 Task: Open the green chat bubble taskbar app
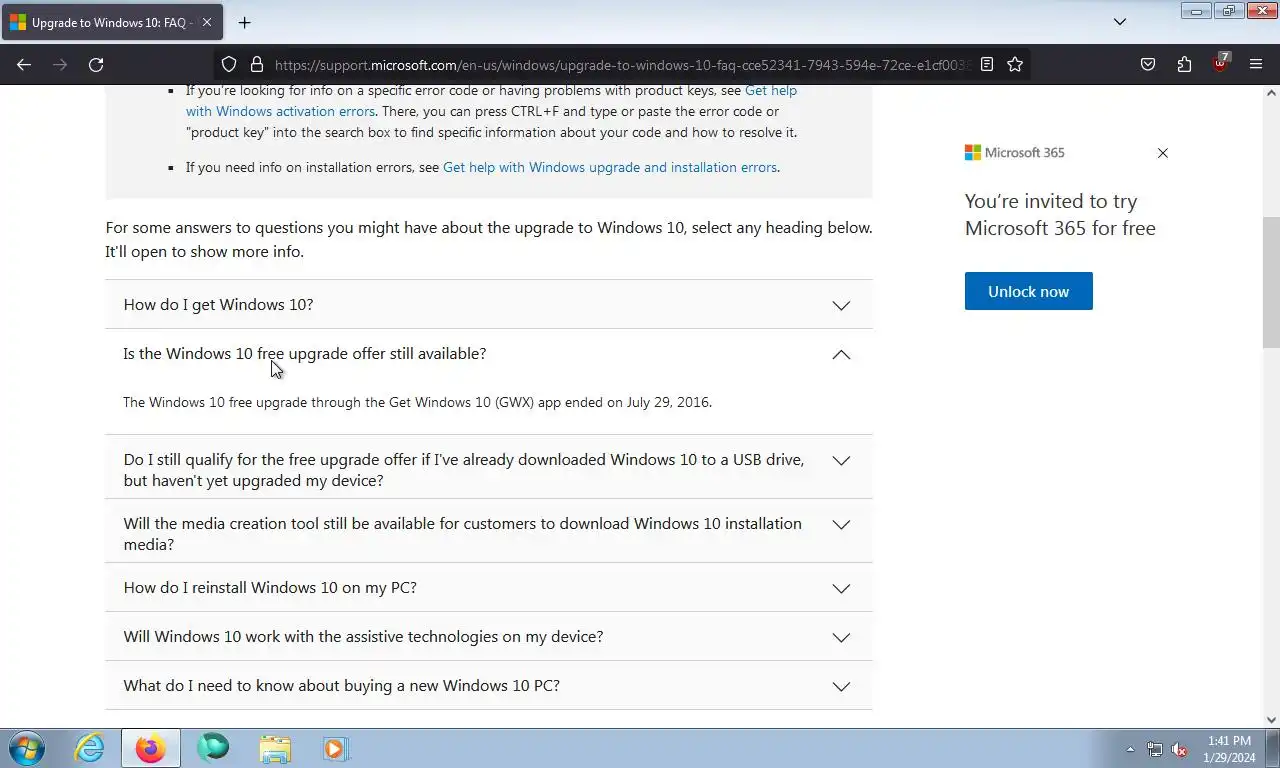pyautogui.click(x=213, y=748)
